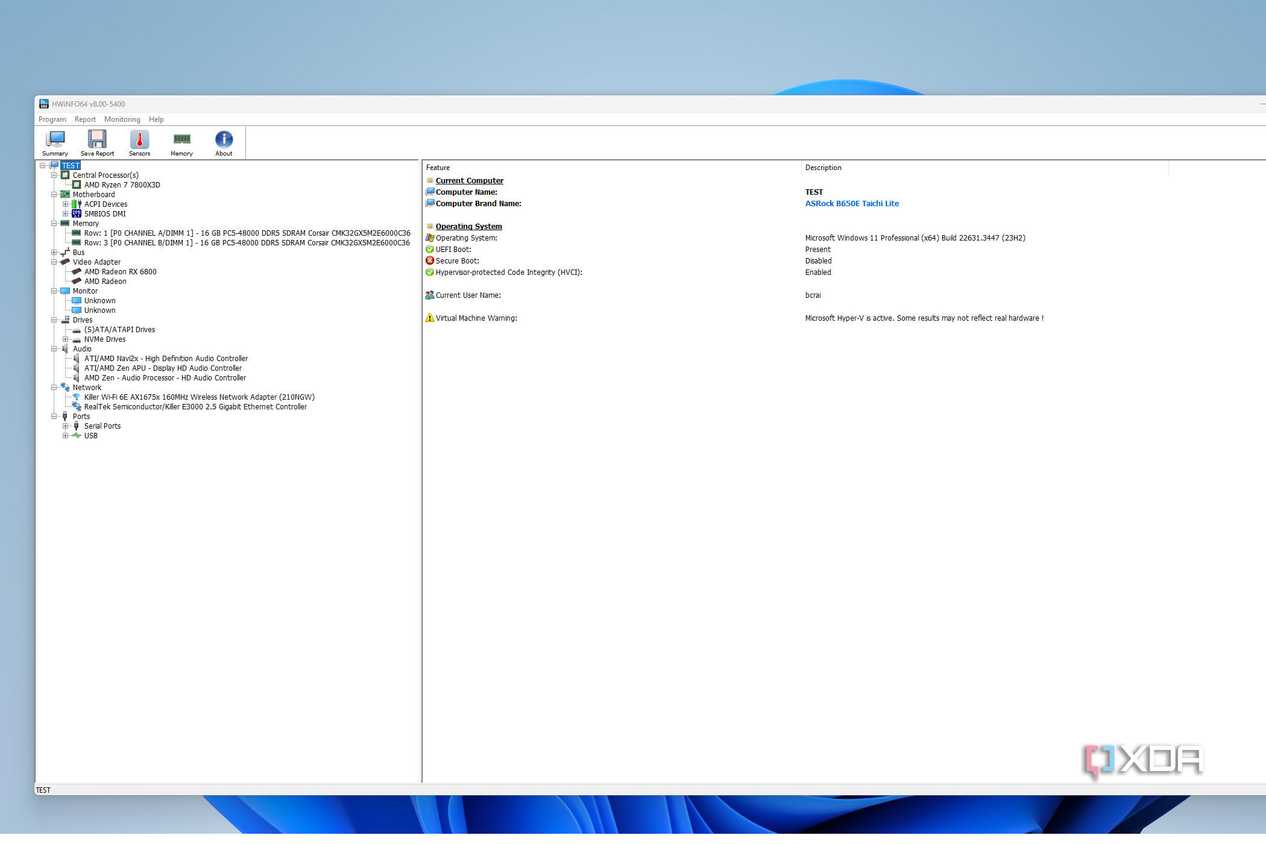Screen dimensions: 1266x844
Task: Click the Network node icon
Action: pyautogui.click(x=65, y=387)
